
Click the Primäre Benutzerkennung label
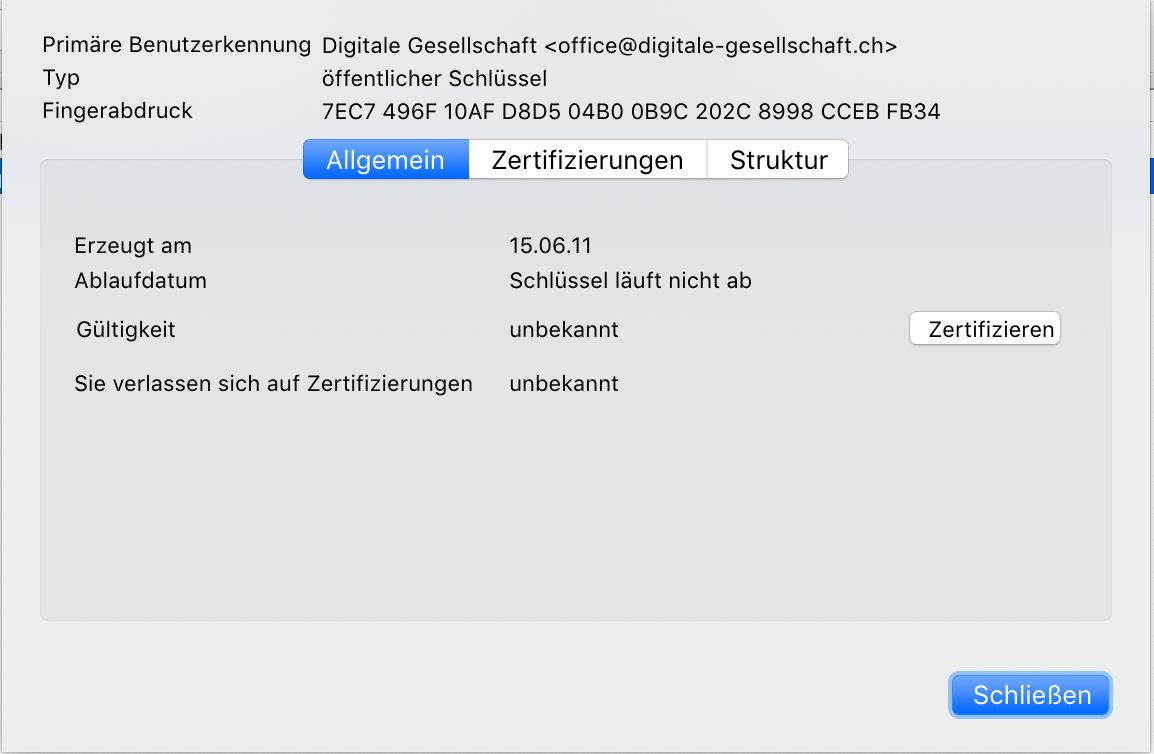[177, 45]
